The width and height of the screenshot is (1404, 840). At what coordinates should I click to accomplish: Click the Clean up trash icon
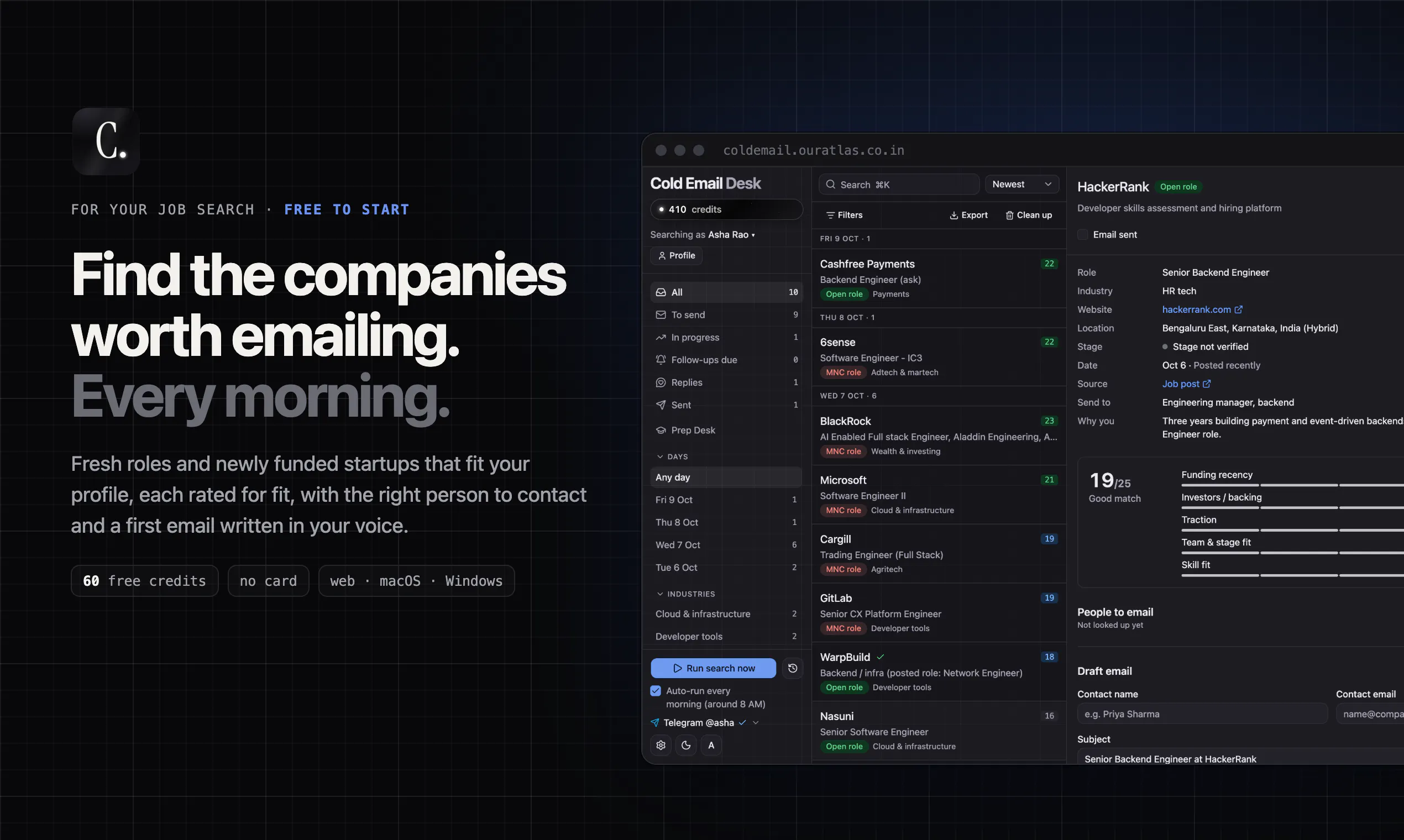click(x=1009, y=215)
